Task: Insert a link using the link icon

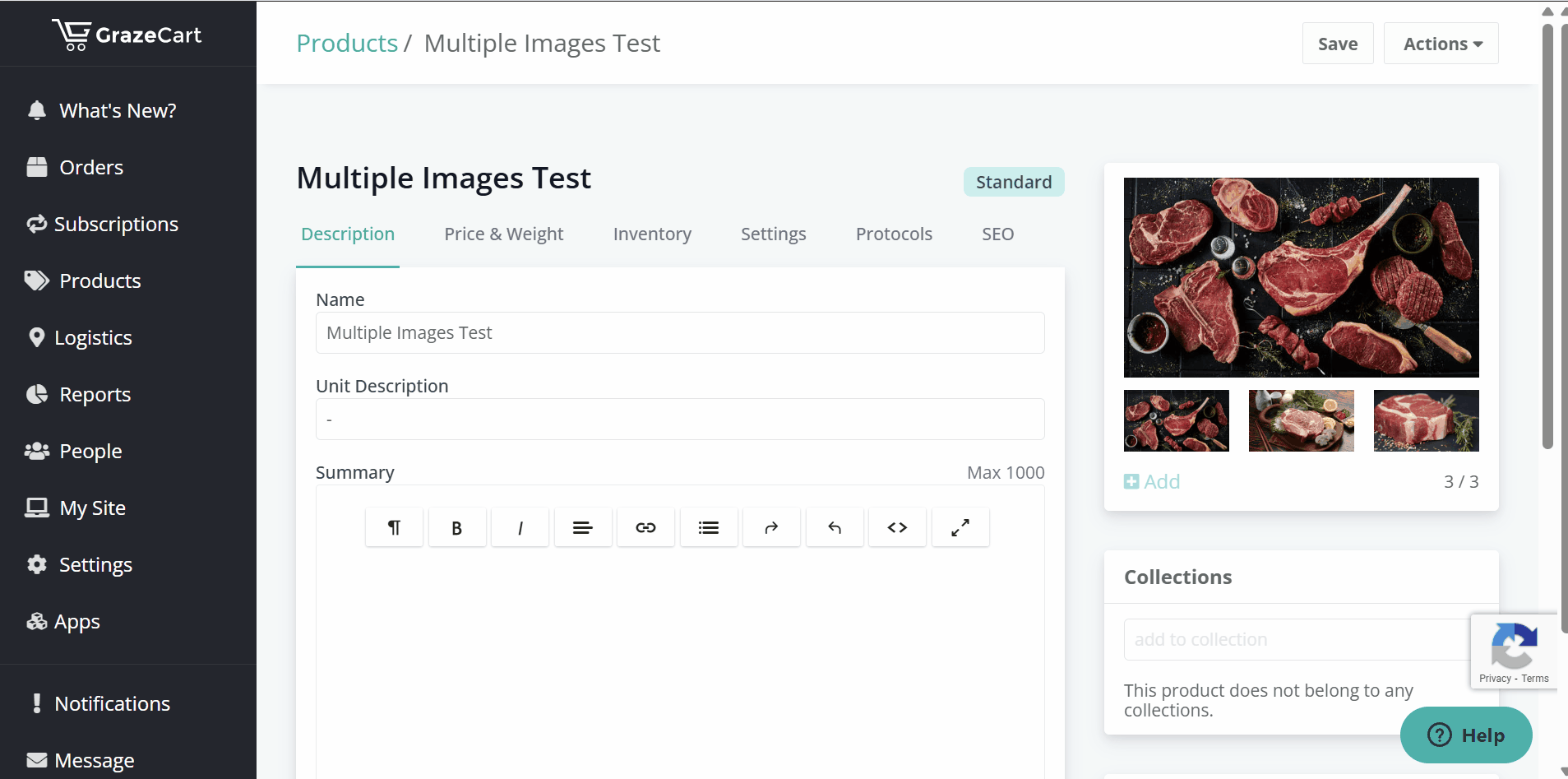Action: pyautogui.click(x=645, y=528)
